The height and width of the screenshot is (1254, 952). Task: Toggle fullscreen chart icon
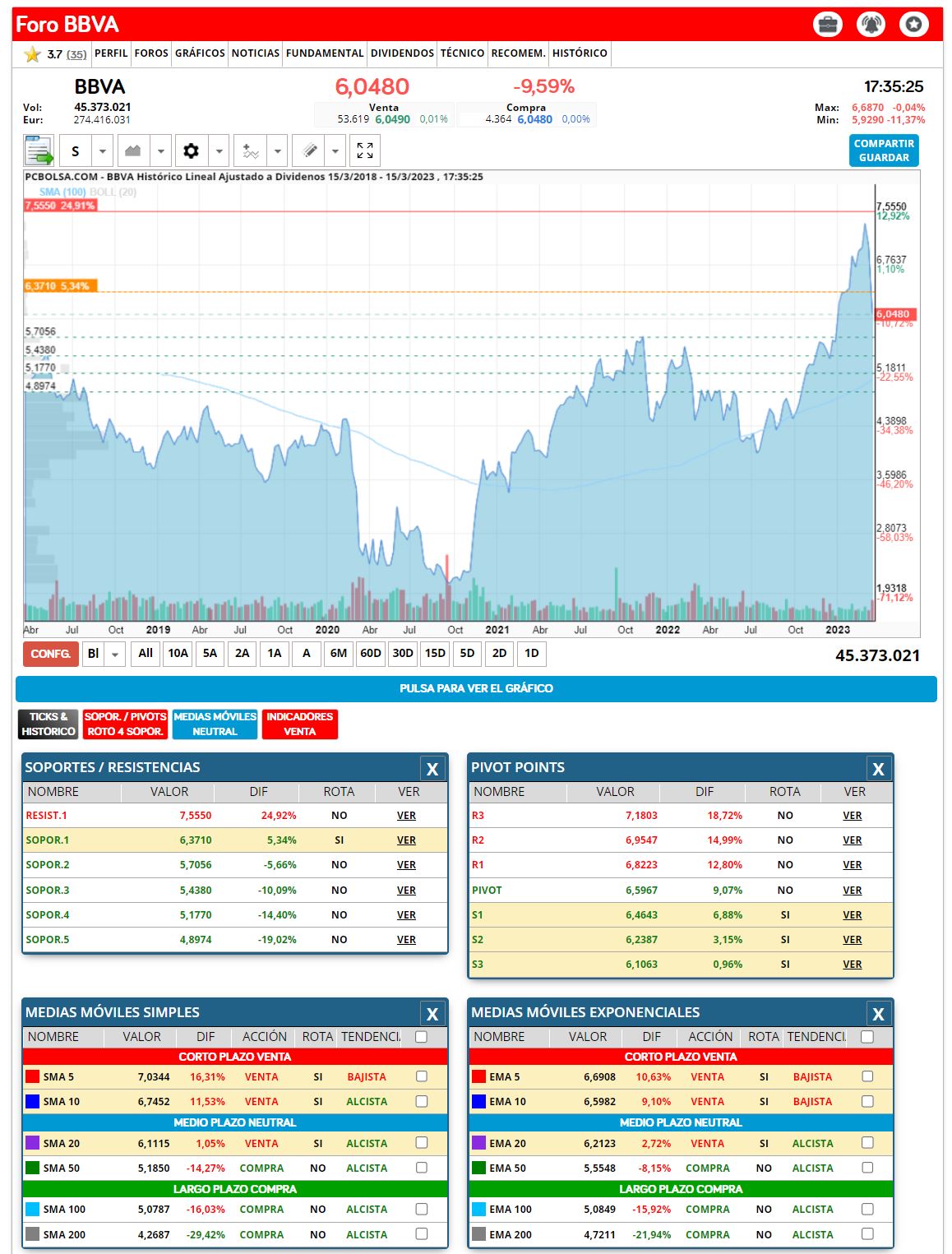pos(365,151)
